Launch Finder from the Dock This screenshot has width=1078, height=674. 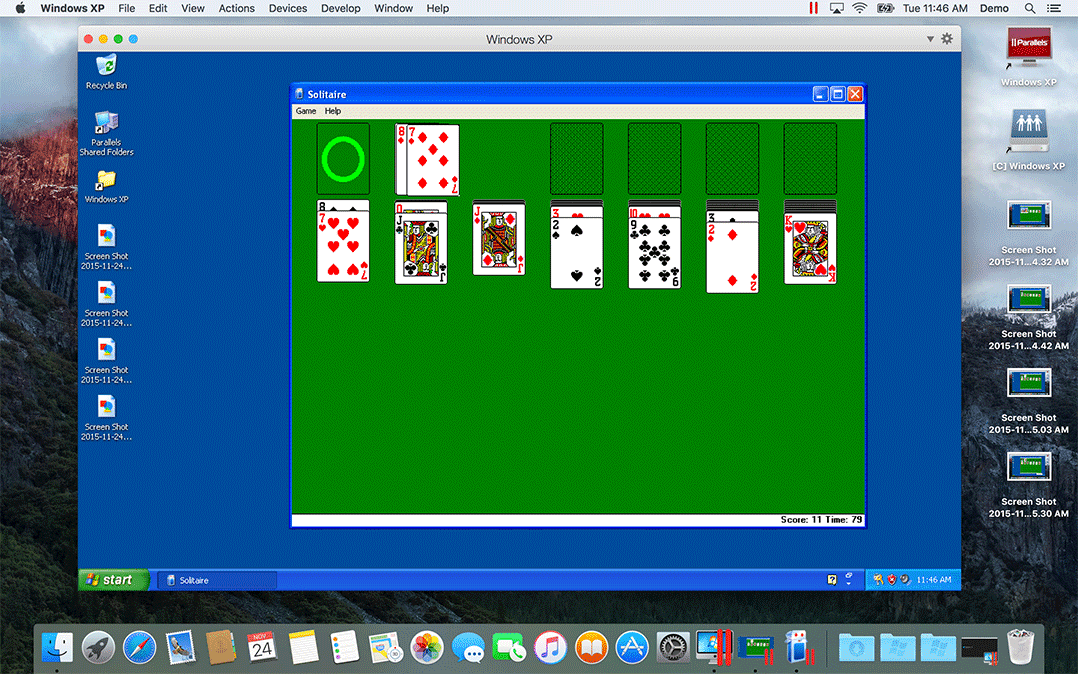click(58, 647)
